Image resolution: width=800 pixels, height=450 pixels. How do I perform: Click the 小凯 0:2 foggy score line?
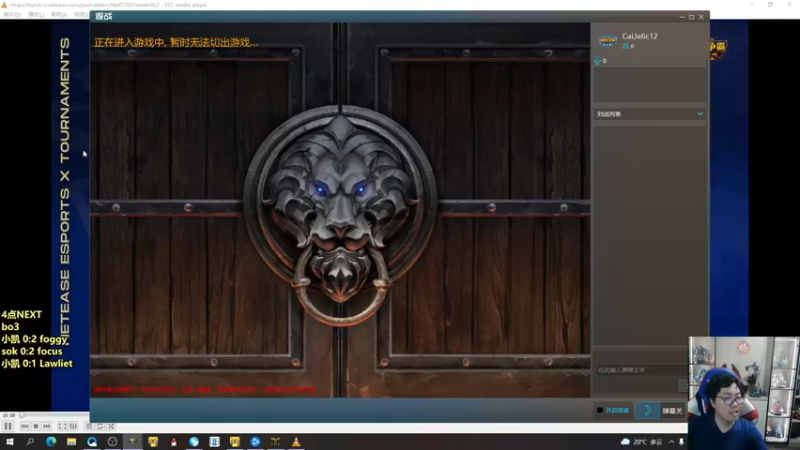click(35, 339)
